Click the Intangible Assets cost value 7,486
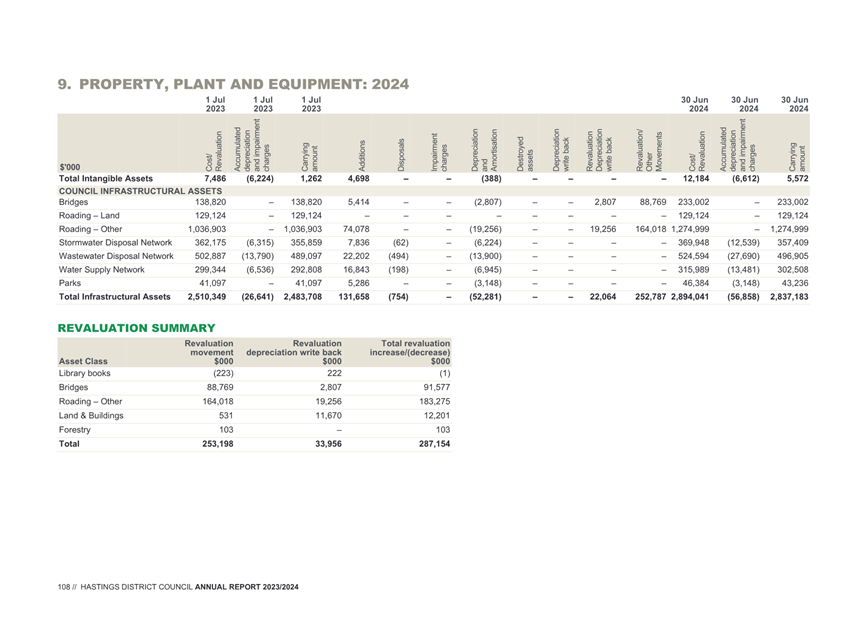The image size is (868, 619). pos(215,178)
